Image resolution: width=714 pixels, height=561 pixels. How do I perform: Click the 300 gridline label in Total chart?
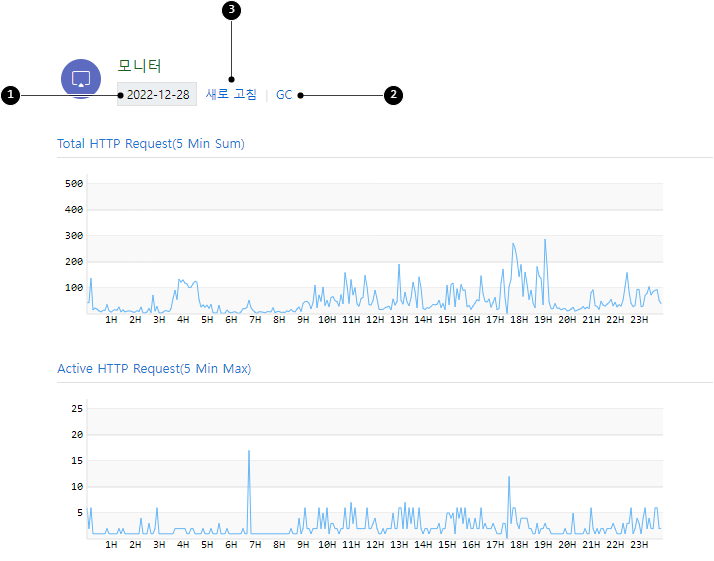click(x=74, y=236)
